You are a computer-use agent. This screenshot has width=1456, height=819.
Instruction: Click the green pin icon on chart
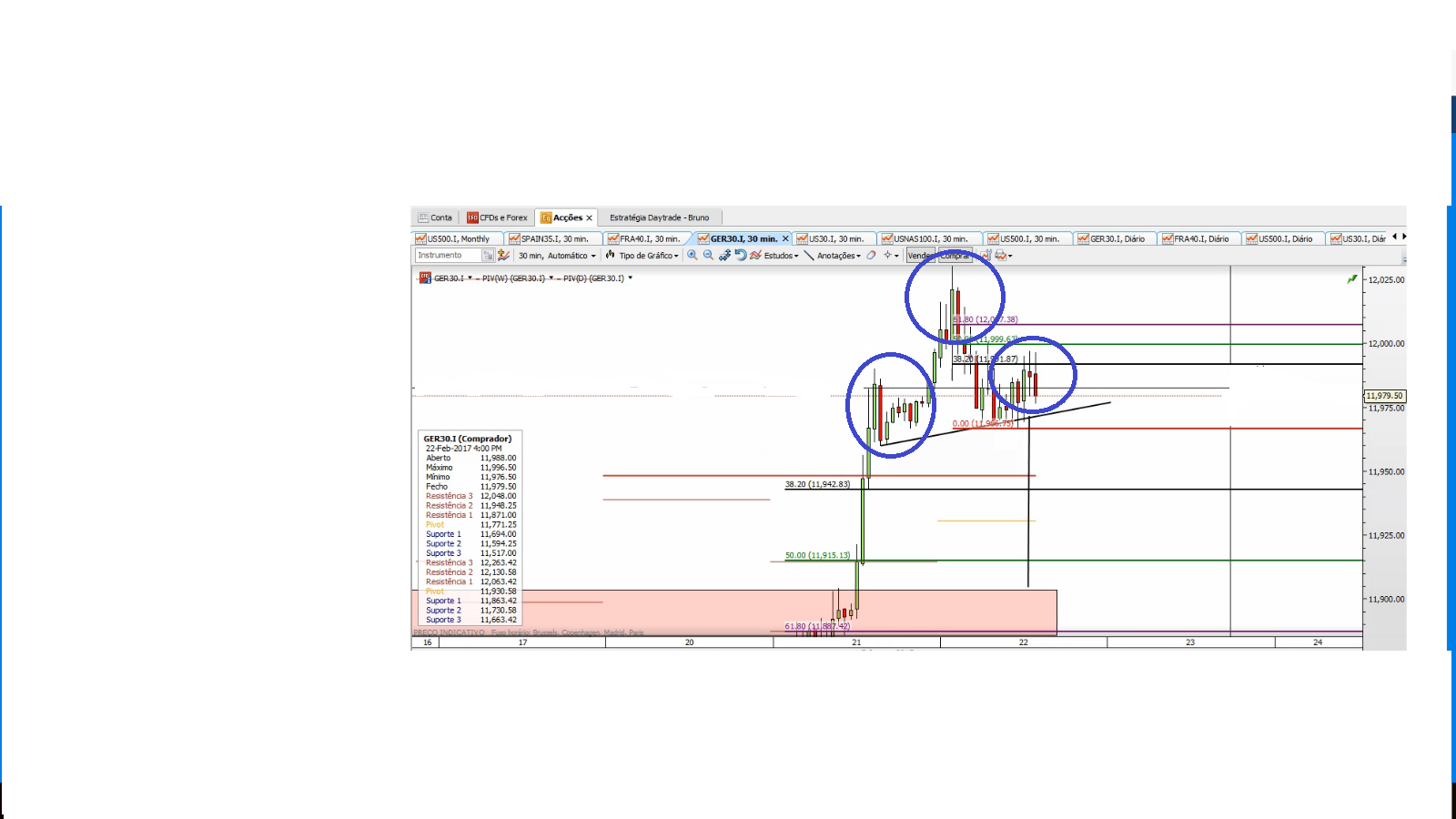[x=1352, y=279]
